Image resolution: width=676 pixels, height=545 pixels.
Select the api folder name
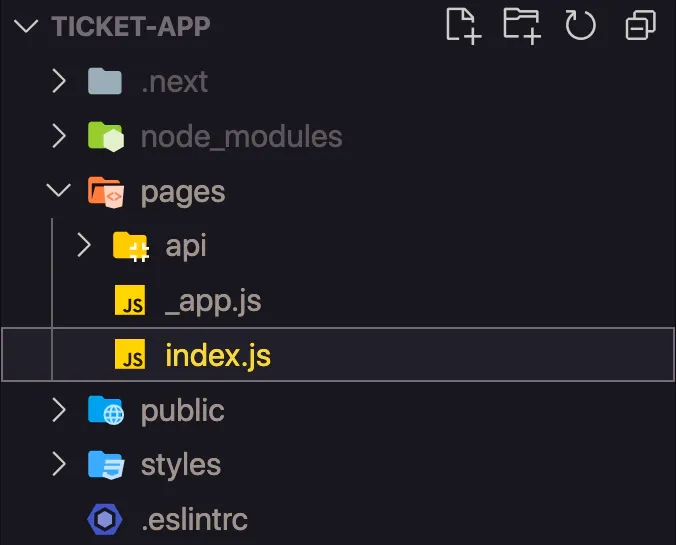click(x=186, y=247)
